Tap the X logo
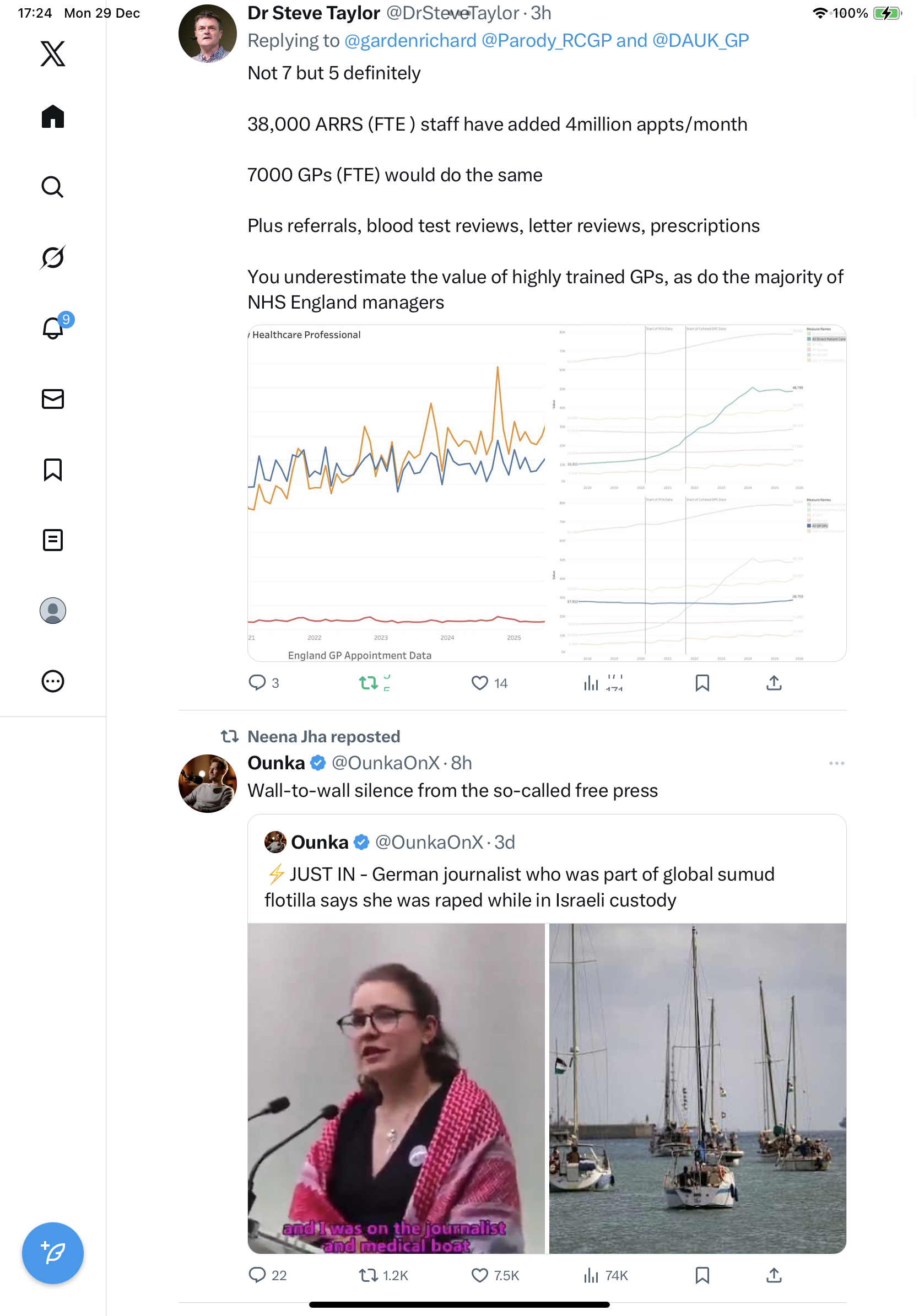The height and width of the screenshot is (1316, 919). 53,54
